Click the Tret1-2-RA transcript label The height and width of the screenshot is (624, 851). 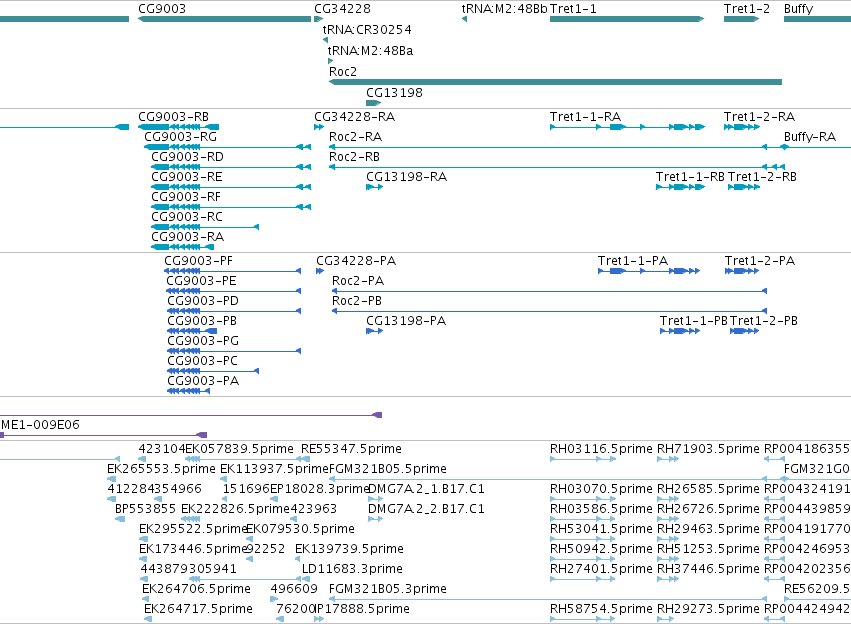pos(759,117)
